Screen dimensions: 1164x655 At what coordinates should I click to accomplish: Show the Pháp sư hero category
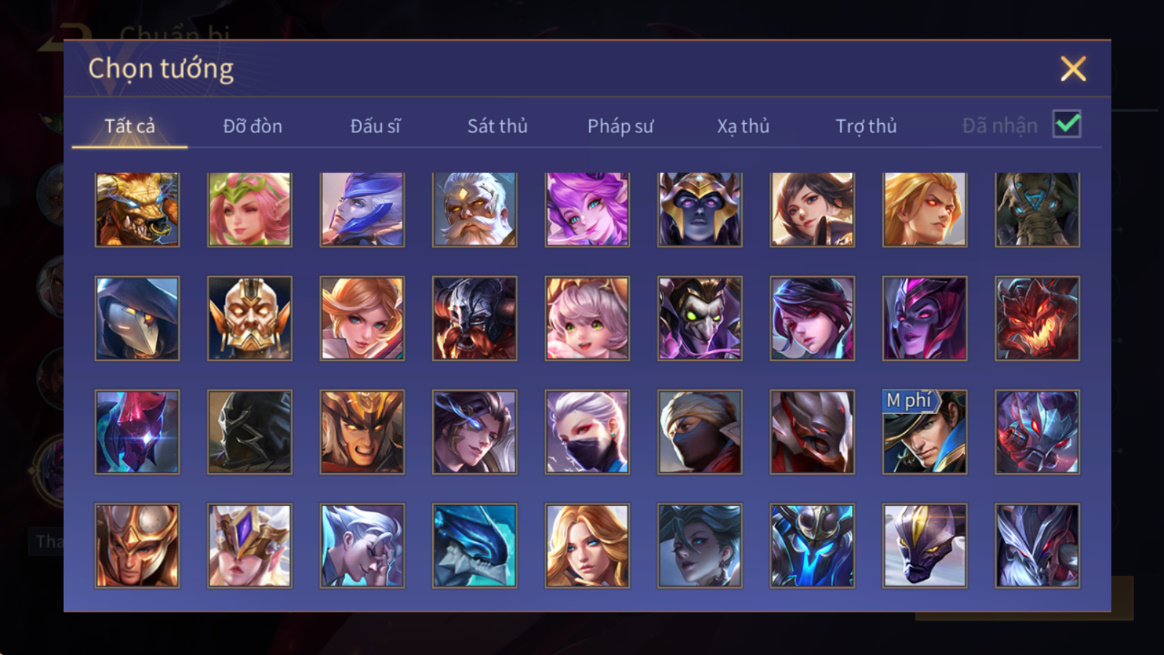coord(620,126)
